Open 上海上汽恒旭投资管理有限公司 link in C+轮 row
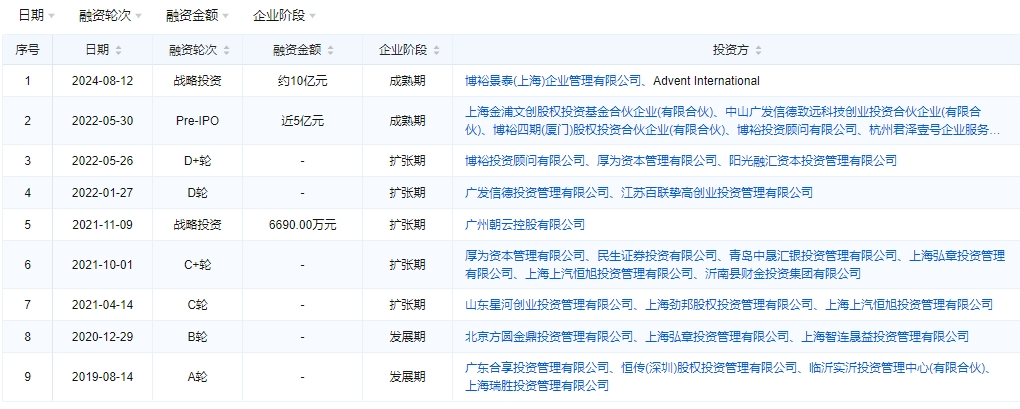The image size is (1020, 409). (x=610, y=274)
